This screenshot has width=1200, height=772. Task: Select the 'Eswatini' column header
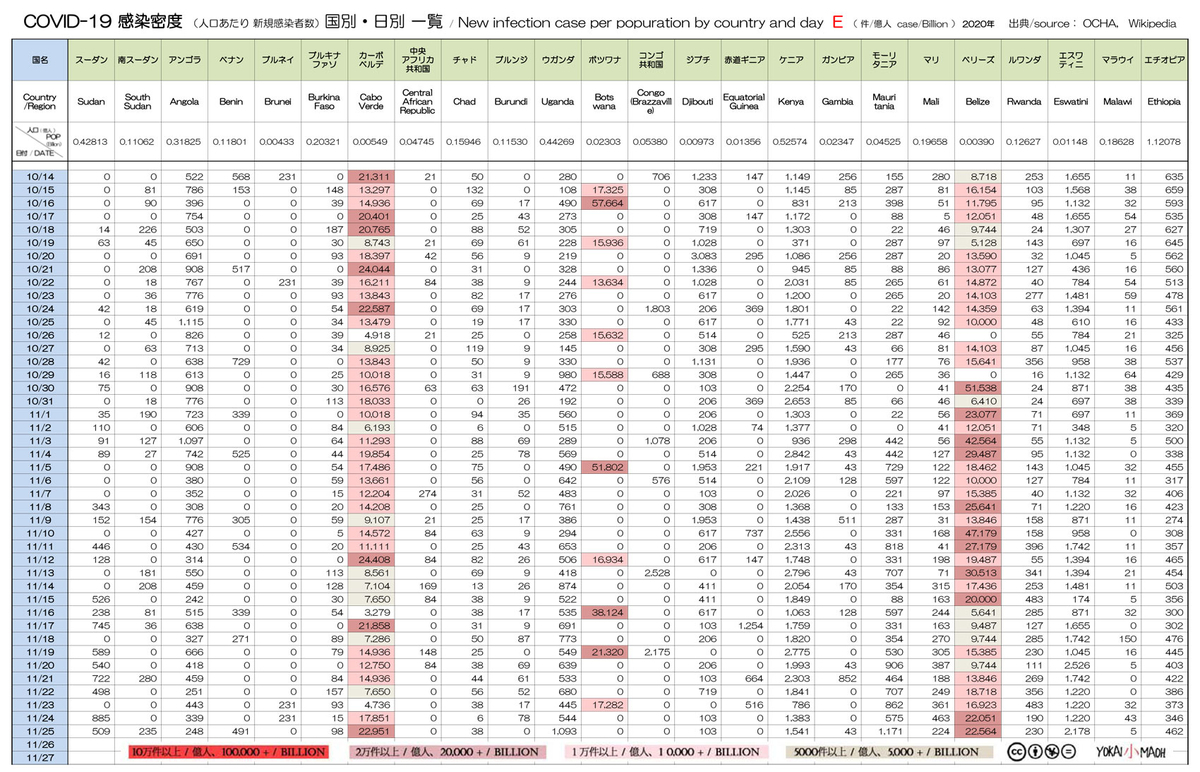[1070, 102]
